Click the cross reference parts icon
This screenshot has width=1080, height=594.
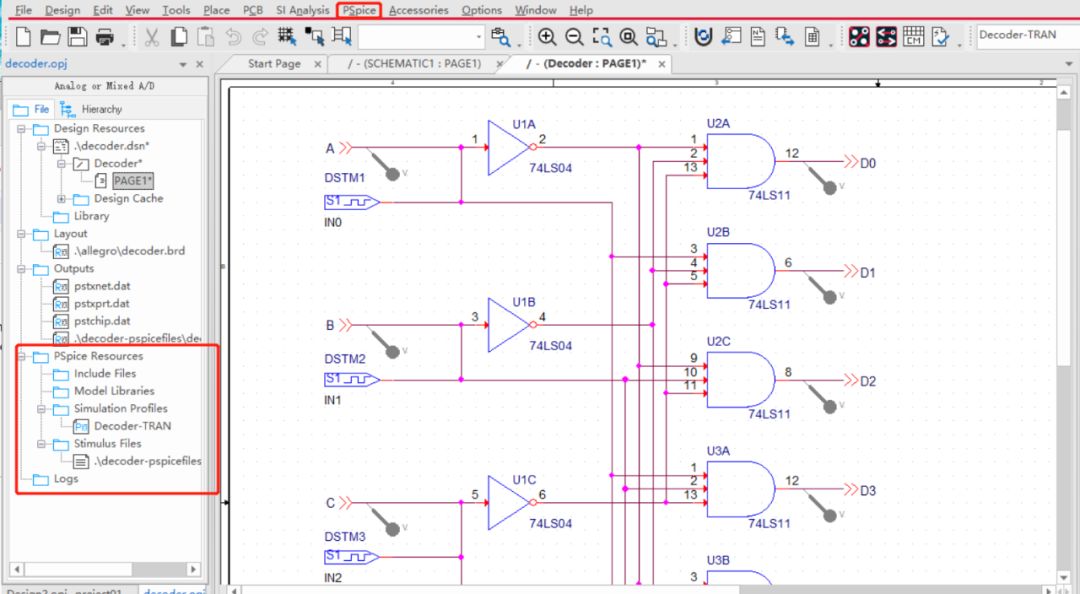(785, 36)
